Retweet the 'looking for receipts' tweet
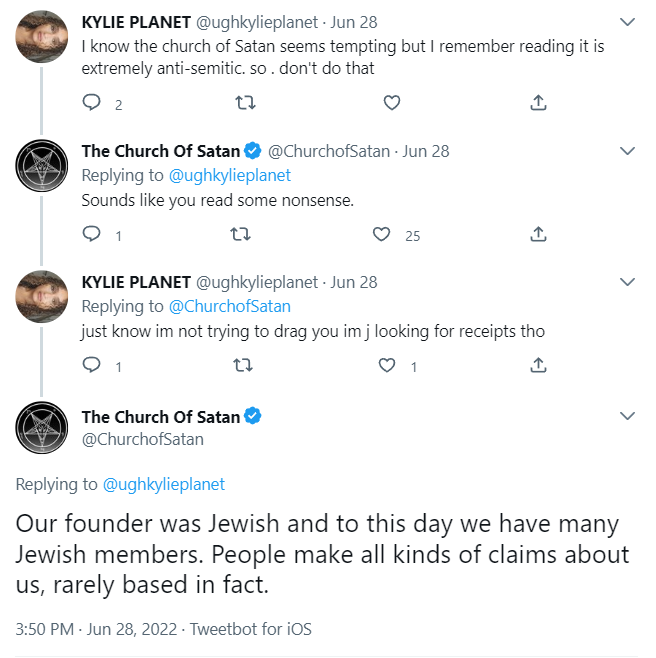The height and width of the screenshot is (658, 656). [x=240, y=366]
